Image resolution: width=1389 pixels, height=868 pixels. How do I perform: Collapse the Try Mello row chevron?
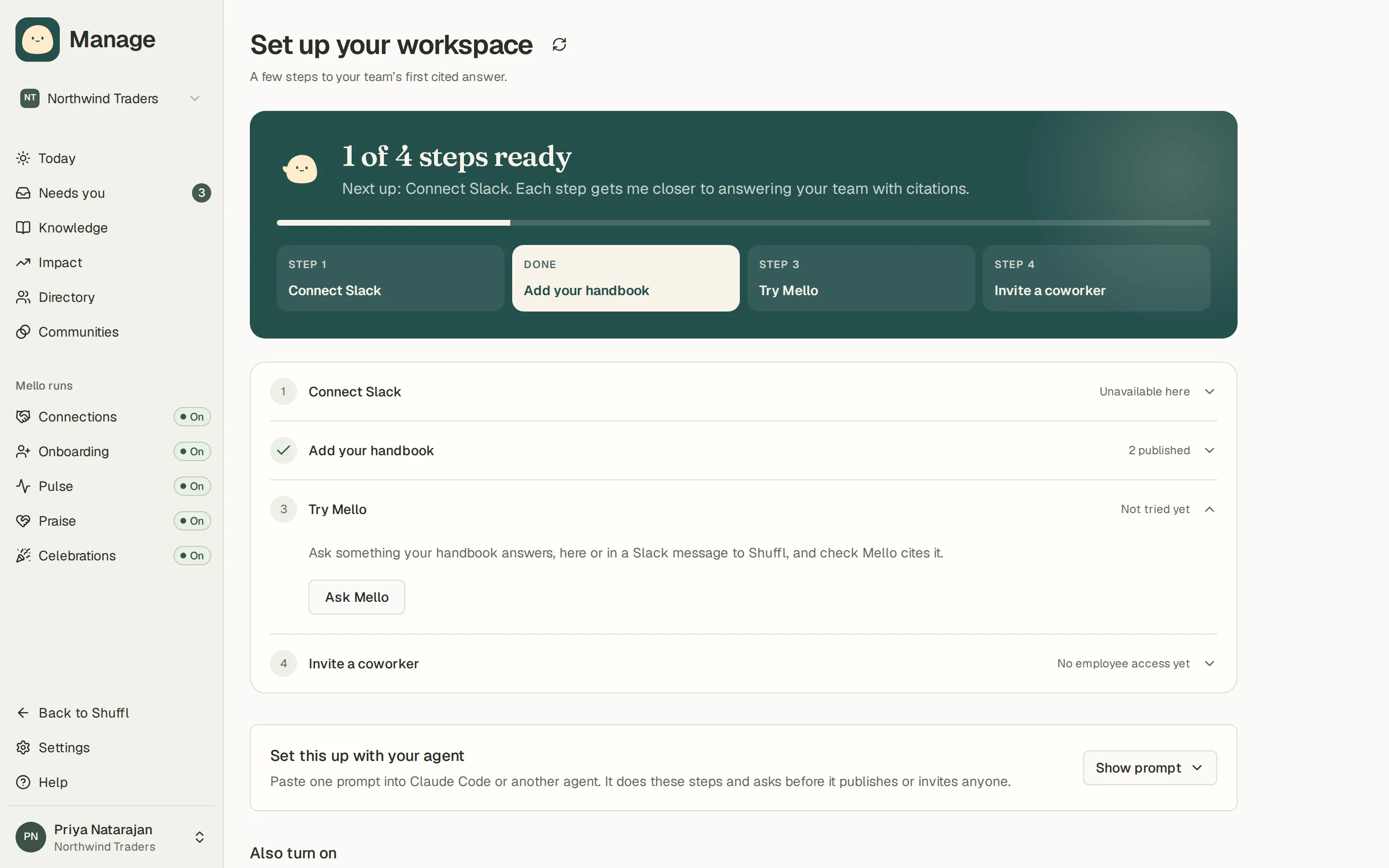coord(1210,509)
